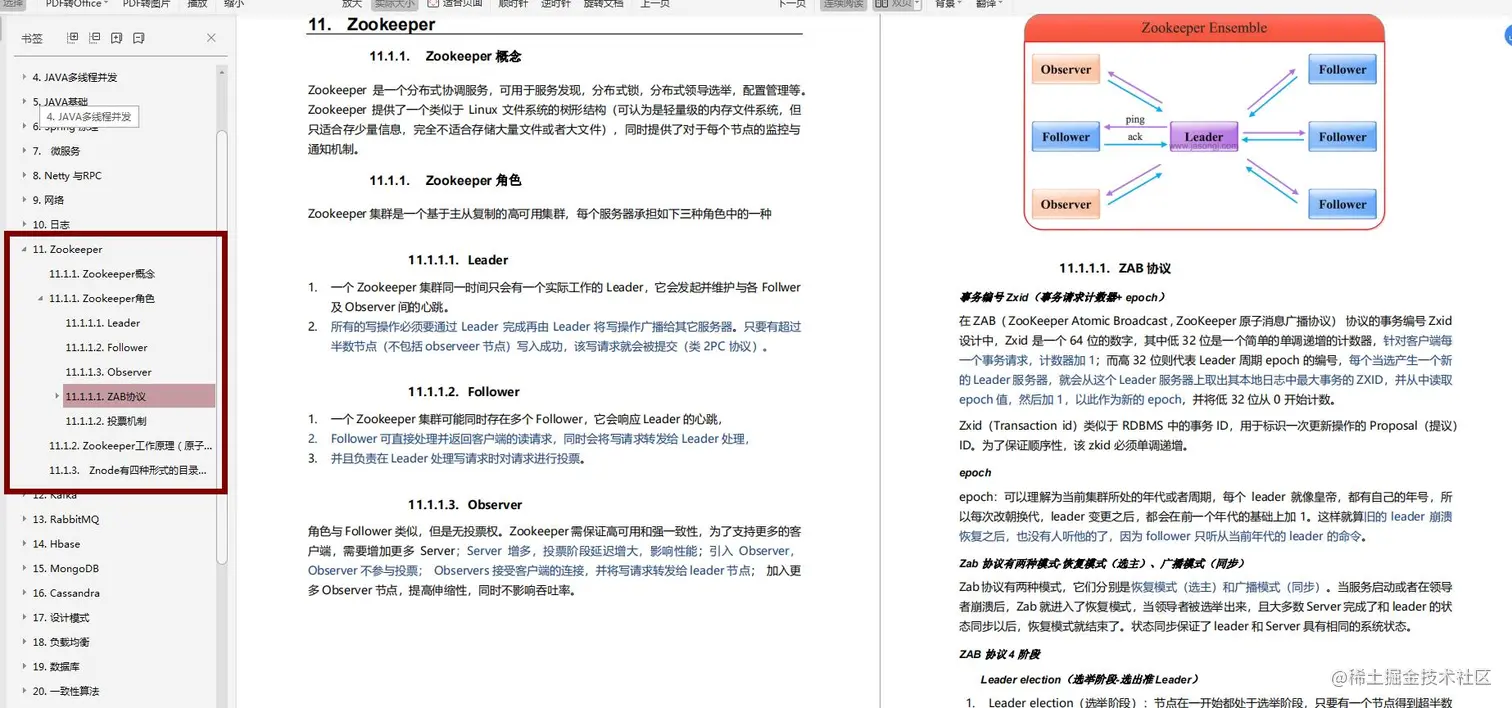Jump to 11.1.1.2. 投票机制 bookmark
The image size is (1512, 708).
click(105, 421)
